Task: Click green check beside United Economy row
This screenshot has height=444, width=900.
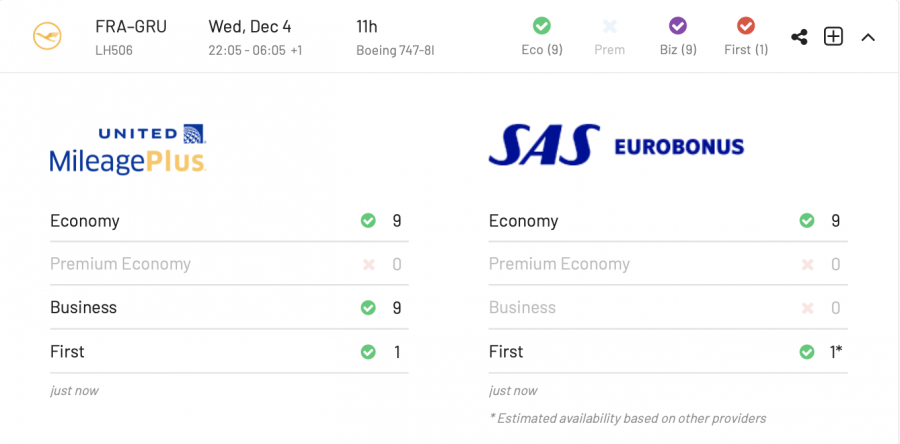Action: coord(368,221)
